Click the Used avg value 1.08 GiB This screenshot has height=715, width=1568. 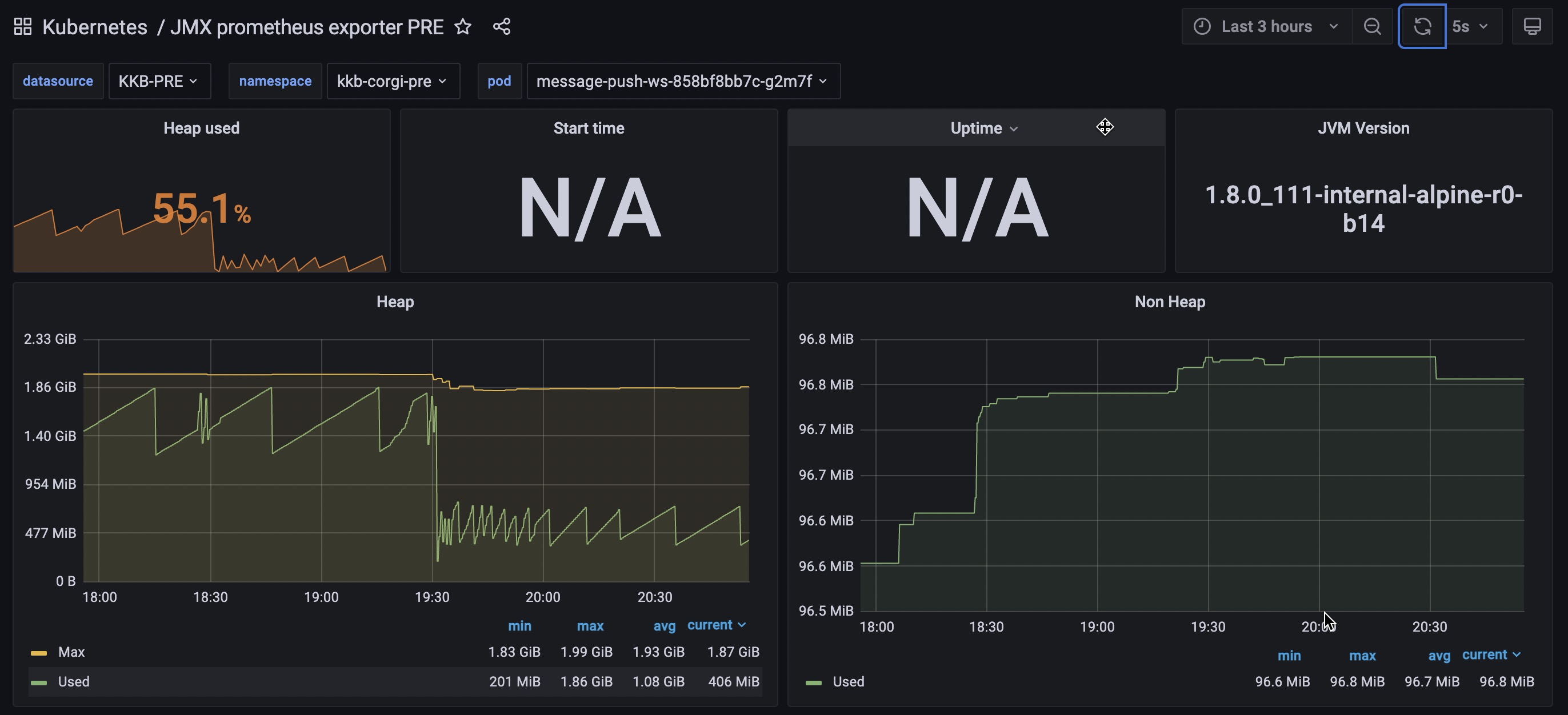pyautogui.click(x=659, y=681)
